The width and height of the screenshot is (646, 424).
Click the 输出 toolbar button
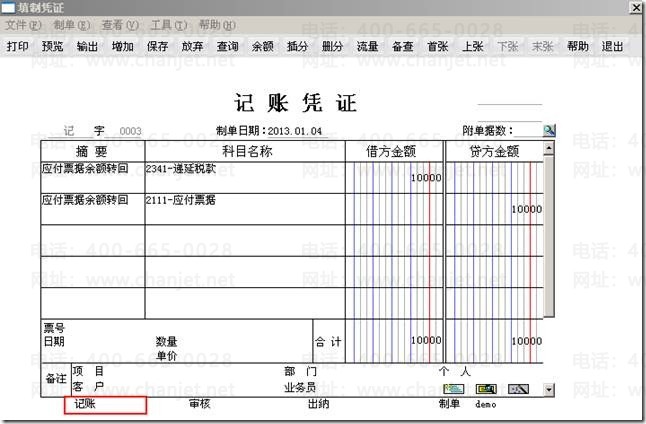click(87, 46)
